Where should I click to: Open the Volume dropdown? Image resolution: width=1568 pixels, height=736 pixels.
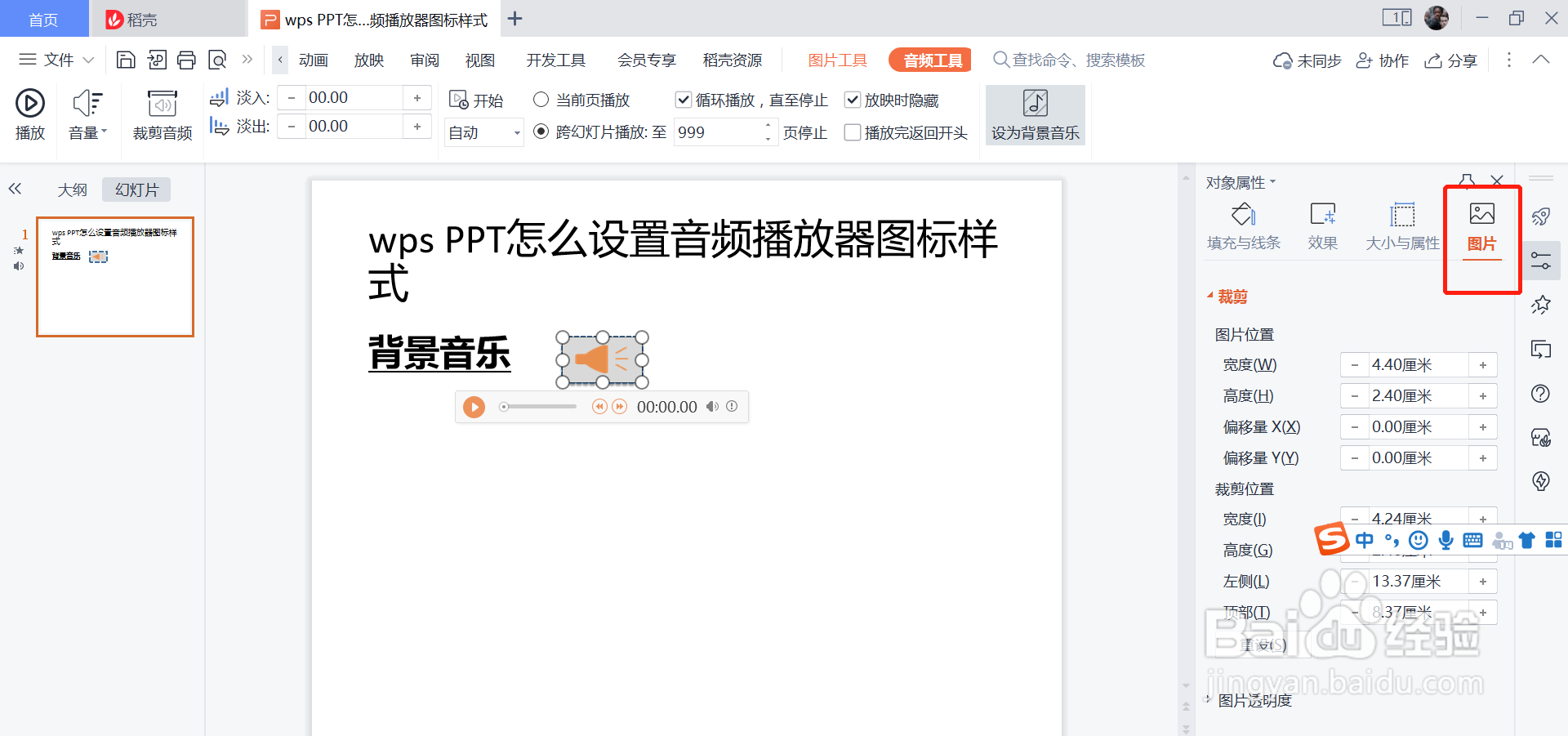coord(87,114)
